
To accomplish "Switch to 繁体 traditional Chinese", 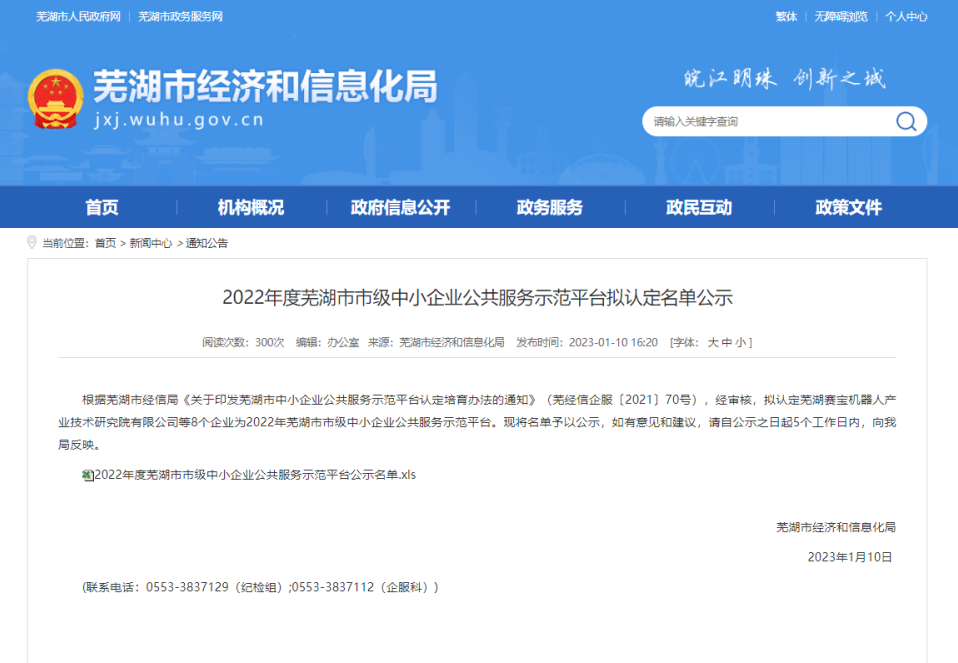I will pos(786,17).
